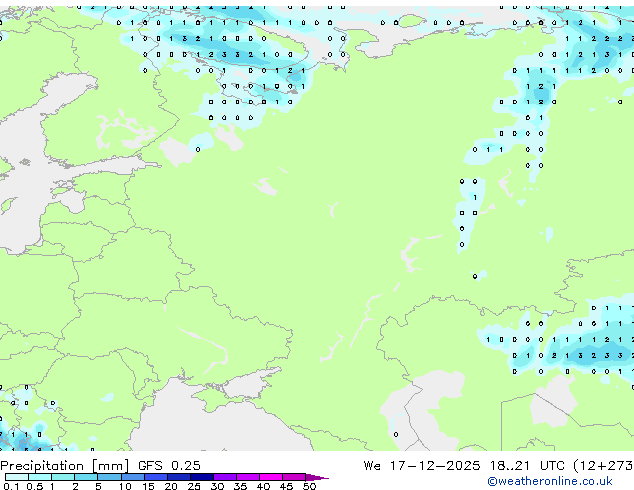Image resolution: width=634 pixels, height=490 pixels.
Task: Click the 'Precipitation [mm]' title text
Action: 65,466
